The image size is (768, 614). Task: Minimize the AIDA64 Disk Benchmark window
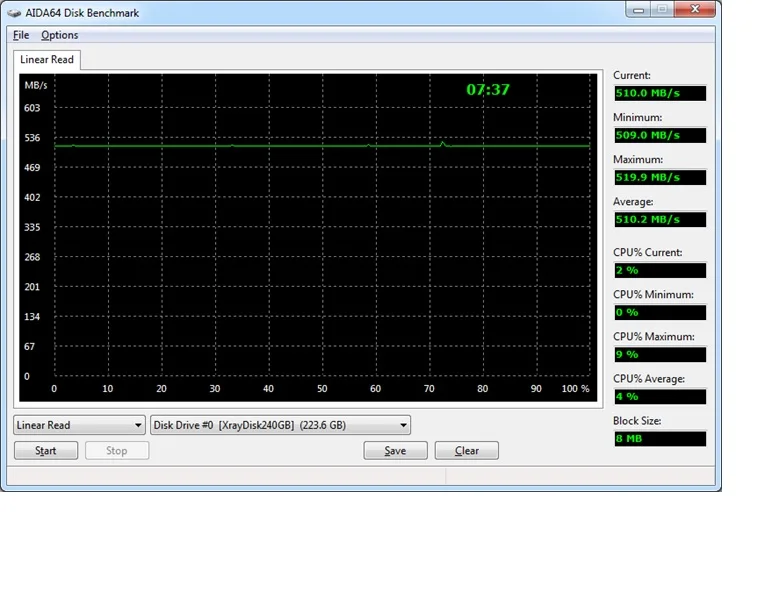click(639, 9)
